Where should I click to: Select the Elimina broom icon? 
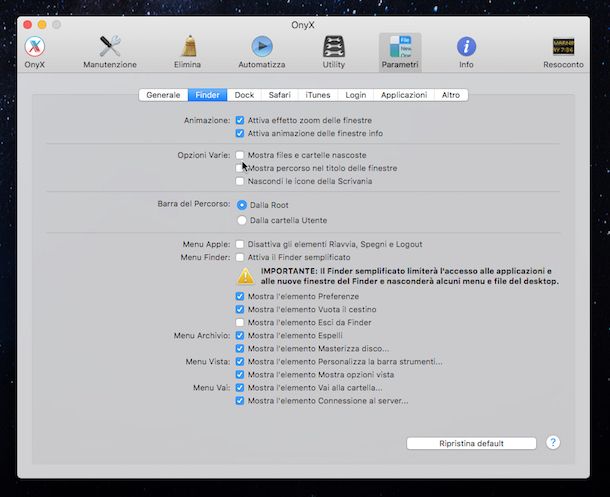pyautogui.click(x=189, y=46)
